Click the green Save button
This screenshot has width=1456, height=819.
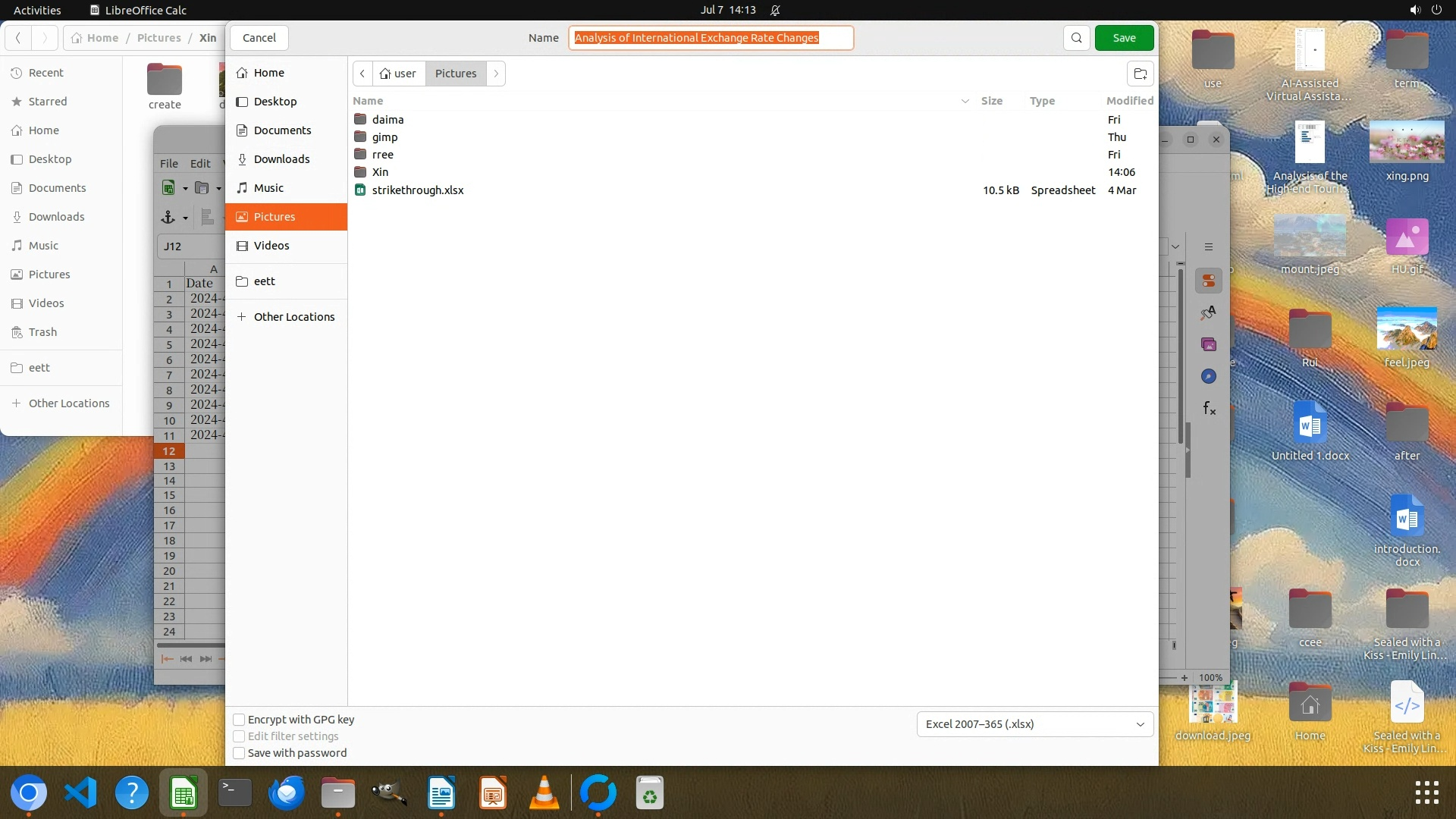pyautogui.click(x=1124, y=38)
